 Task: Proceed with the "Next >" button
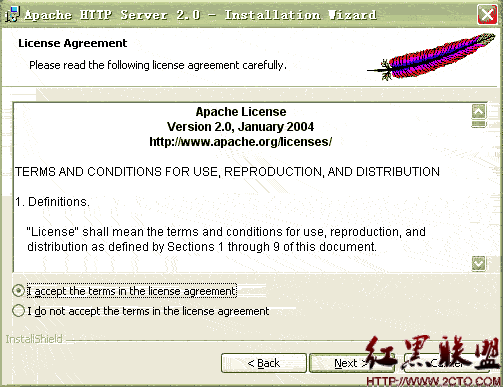(x=352, y=363)
